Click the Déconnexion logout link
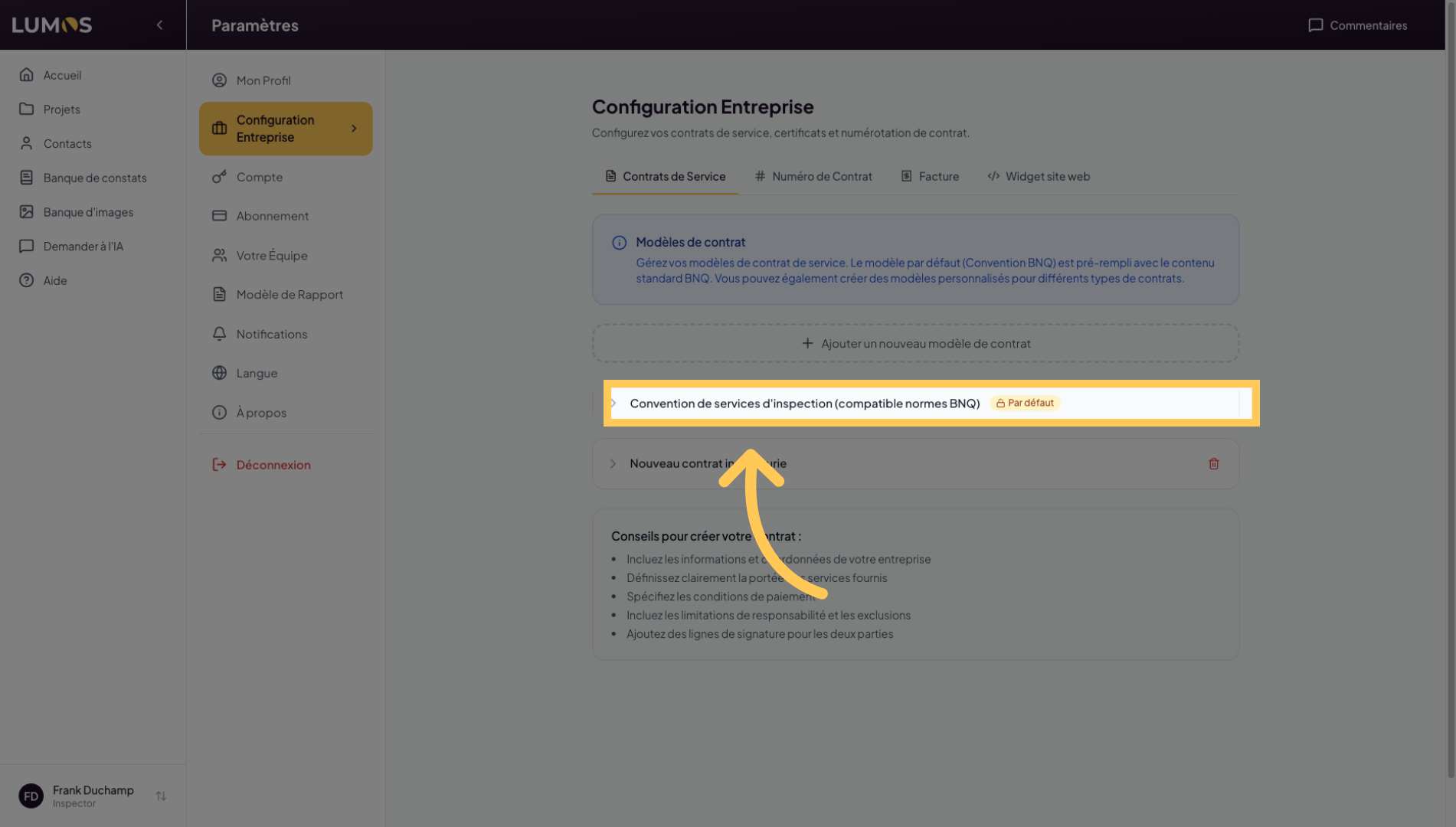The image size is (1456, 827). click(273, 465)
